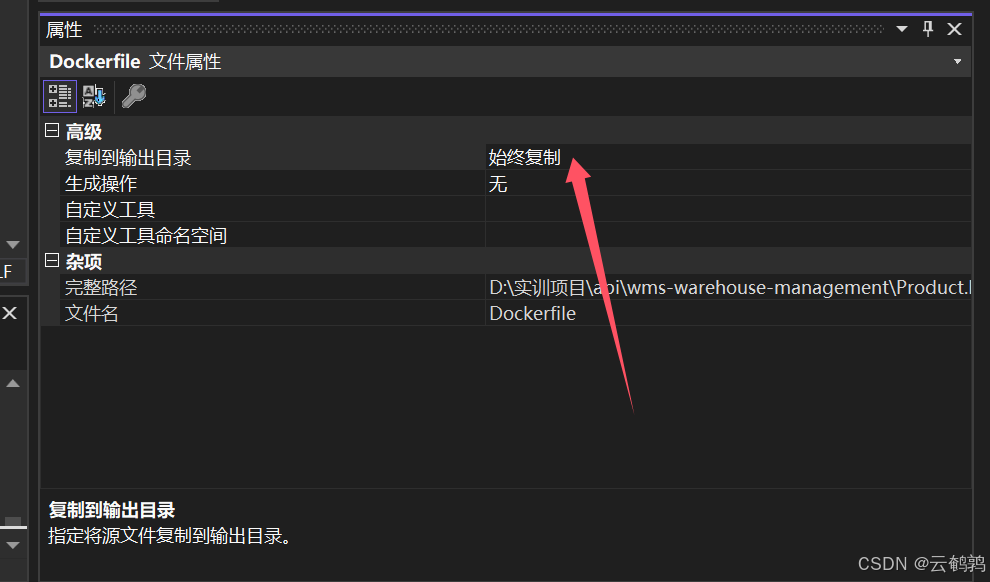Click the pin icon to auto-hide Properties
The height and width of the screenshot is (582, 990).
[x=926, y=29]
